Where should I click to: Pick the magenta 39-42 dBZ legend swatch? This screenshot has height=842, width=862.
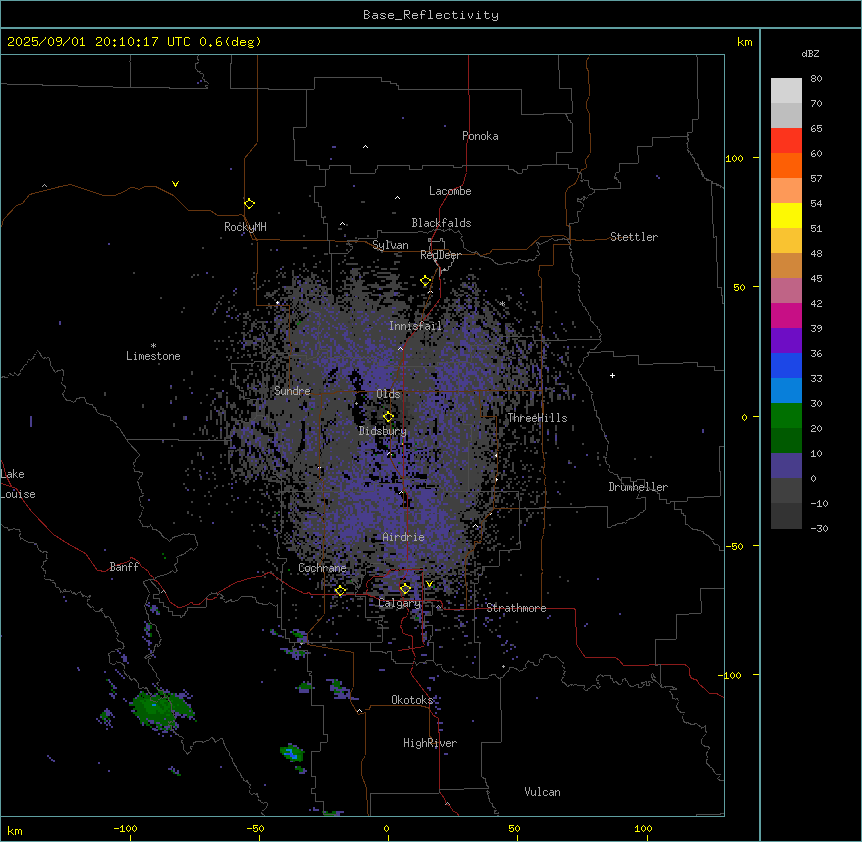pos(786,315)
